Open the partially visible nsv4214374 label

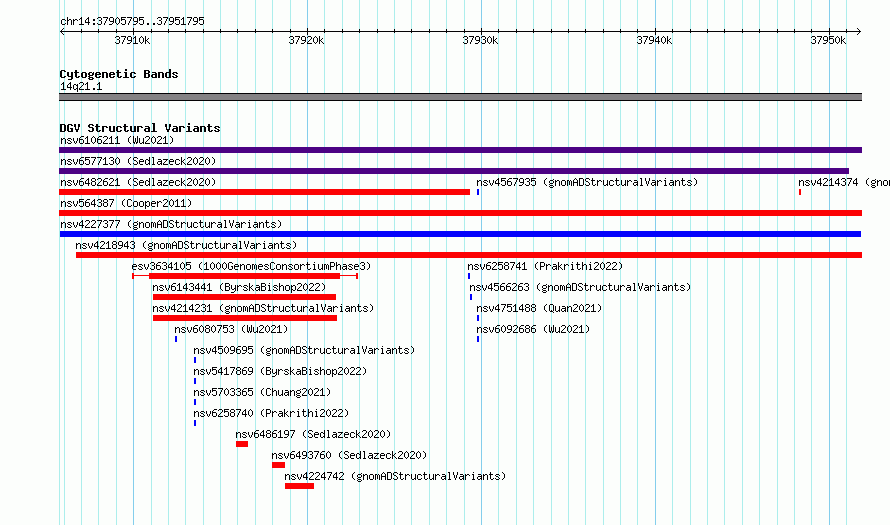(x=844, y=182)
